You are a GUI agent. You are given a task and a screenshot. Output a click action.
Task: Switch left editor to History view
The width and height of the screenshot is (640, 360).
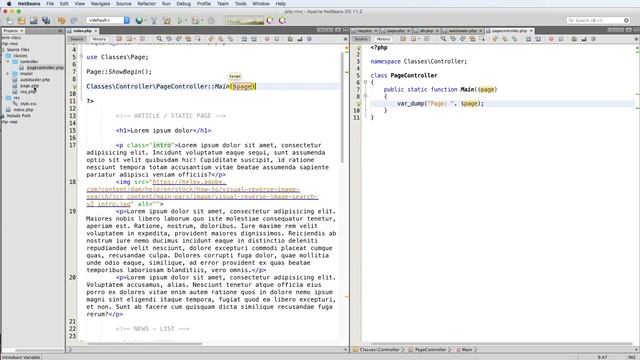[98, 39]
